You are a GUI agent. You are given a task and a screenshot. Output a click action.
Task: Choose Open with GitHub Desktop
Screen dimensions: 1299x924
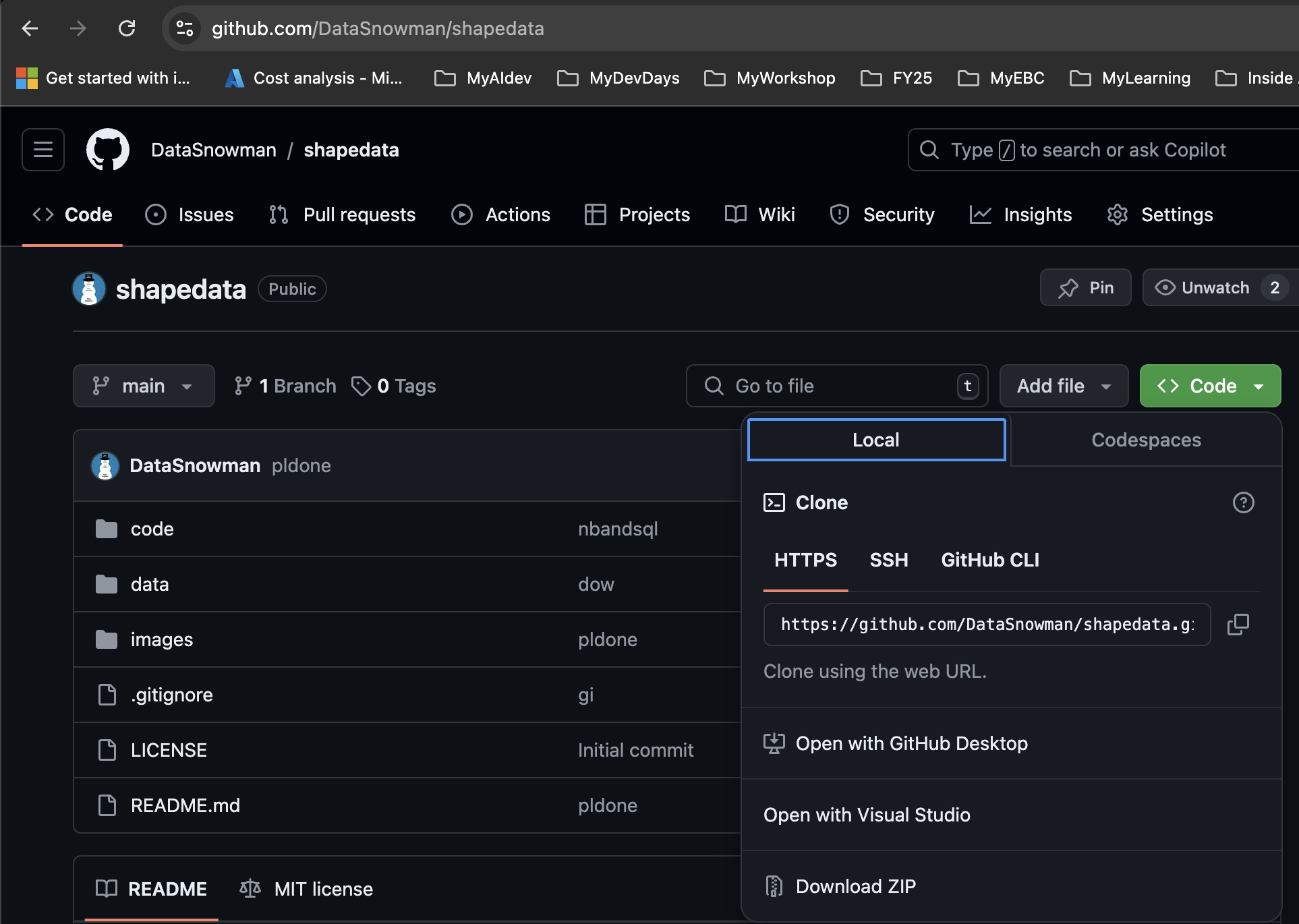(x=911, y=743)
